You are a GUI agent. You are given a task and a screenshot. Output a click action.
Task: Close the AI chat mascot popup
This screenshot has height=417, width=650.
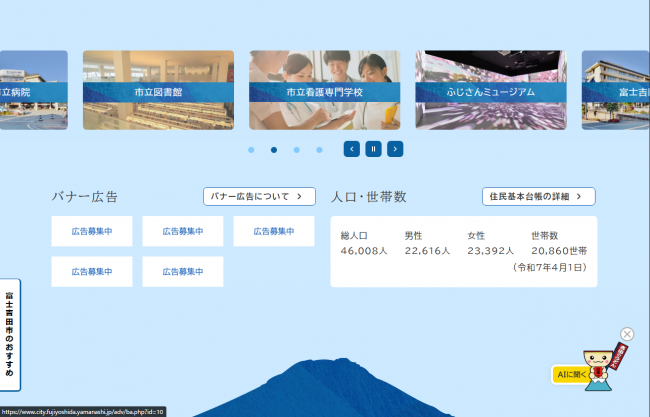click(x=627, y=334)
